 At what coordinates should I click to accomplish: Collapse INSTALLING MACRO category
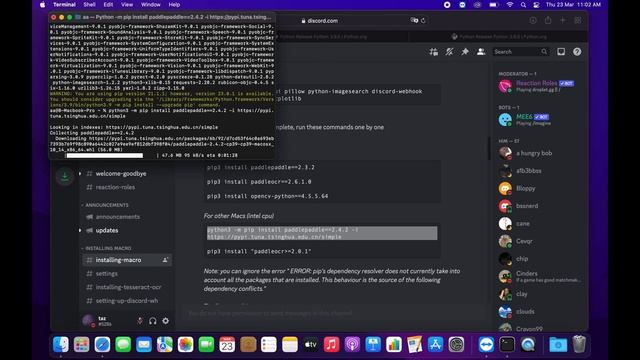click(x=107, y=248)
